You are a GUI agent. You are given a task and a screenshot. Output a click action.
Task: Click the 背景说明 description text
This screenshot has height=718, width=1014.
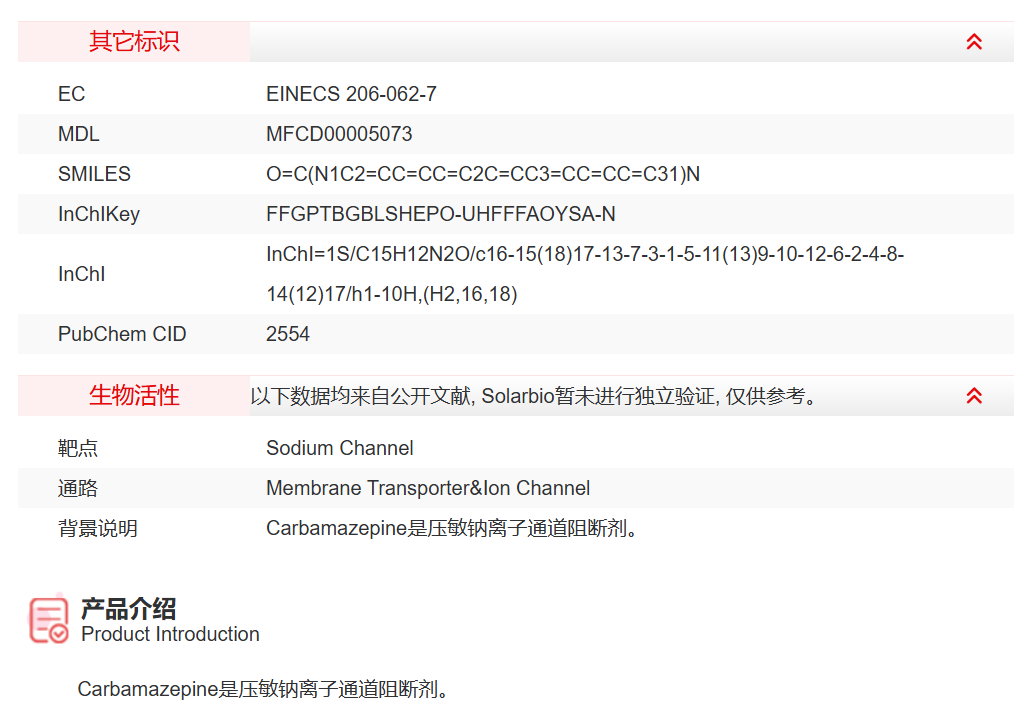point(451,528)
